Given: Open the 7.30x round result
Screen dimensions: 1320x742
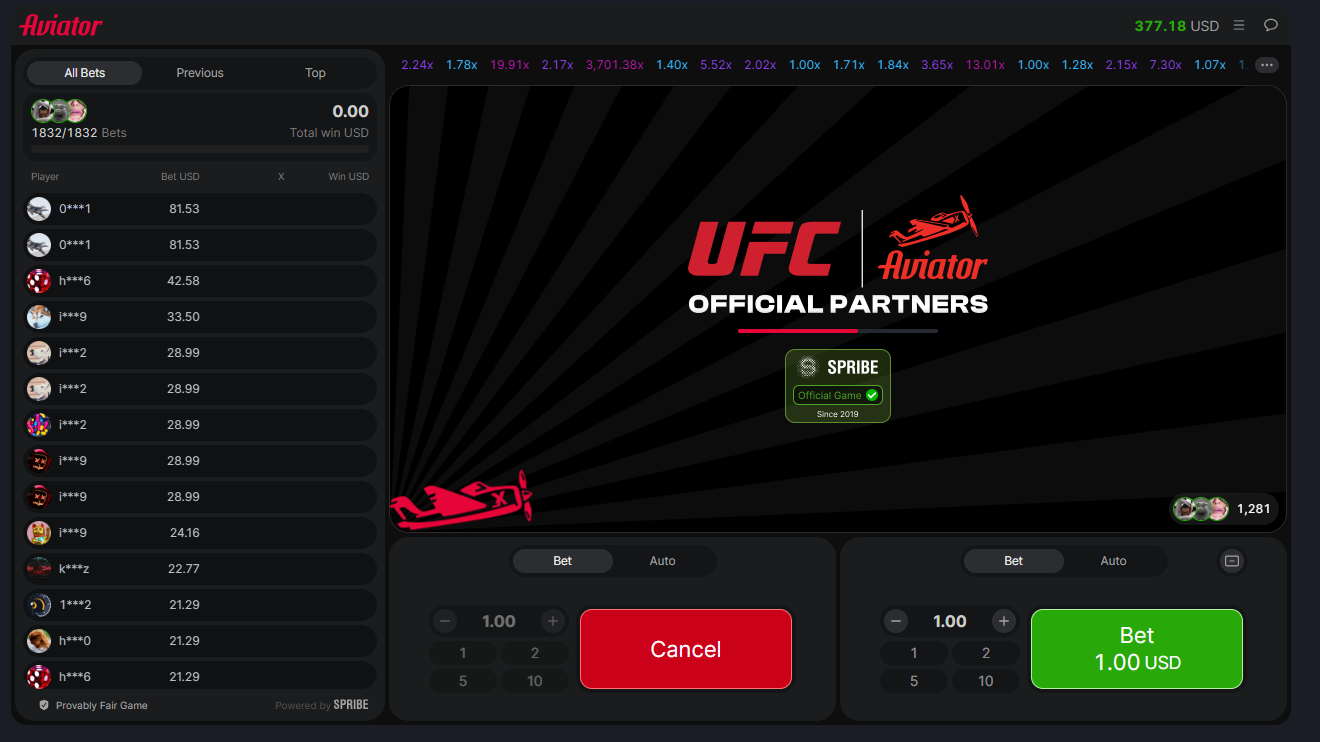Looking at the screenshot, I should click(x=1165, y=65).
